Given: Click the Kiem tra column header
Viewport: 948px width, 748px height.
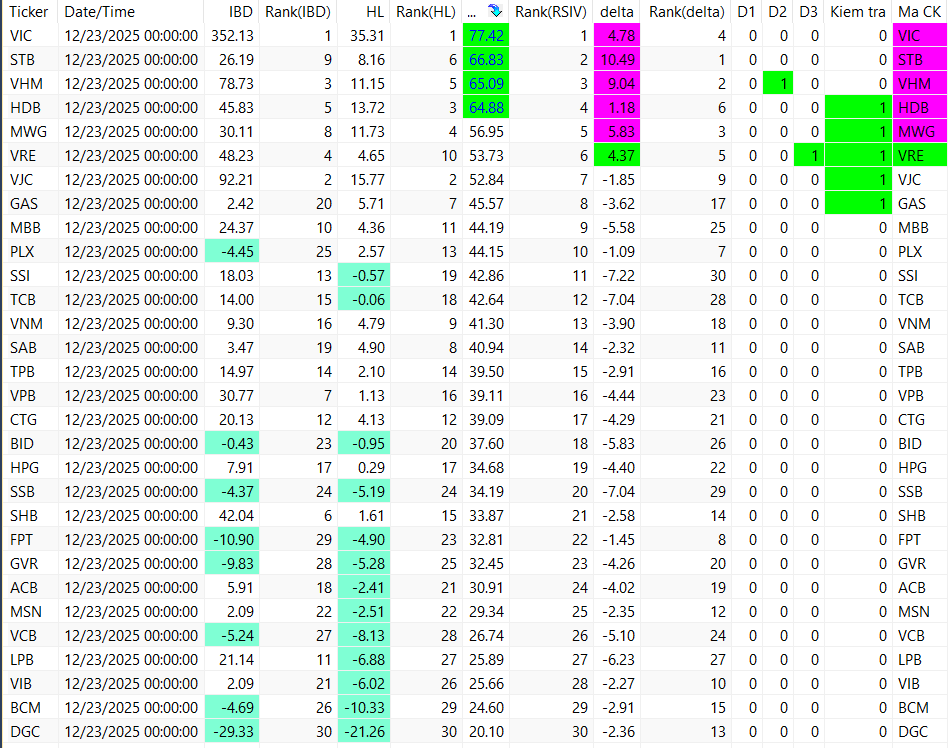Looking at the screenshot, I should 858,11.
